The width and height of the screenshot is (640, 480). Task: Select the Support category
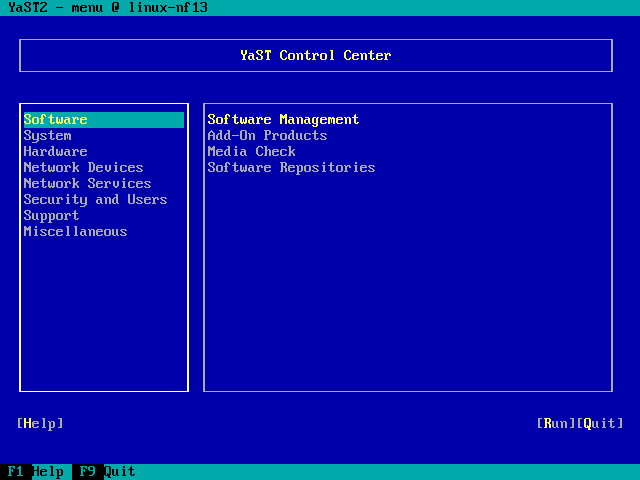click(51, 216)
